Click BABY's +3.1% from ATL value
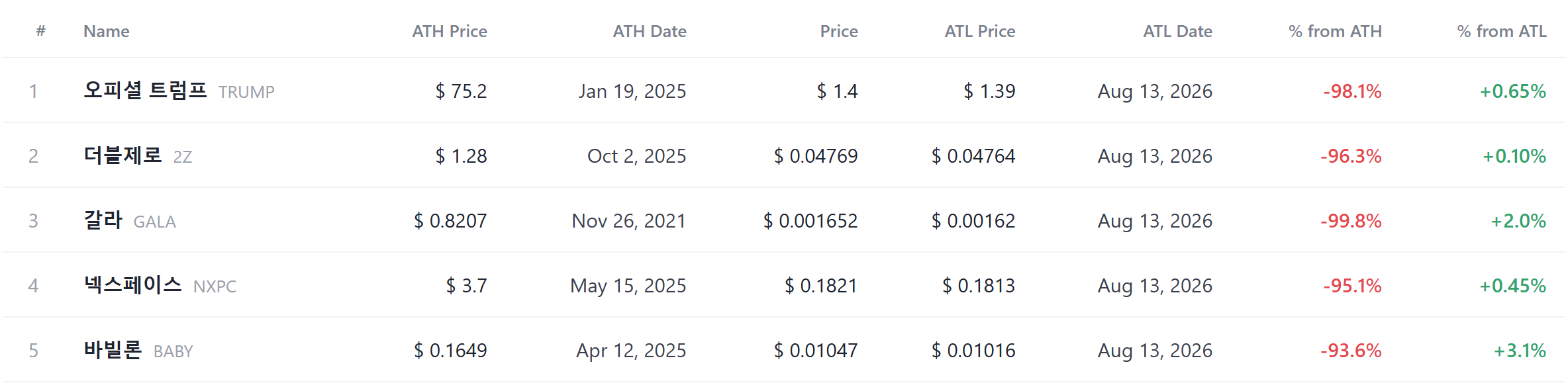Screen dimensions: 1568x385 tap(1520, 351)
